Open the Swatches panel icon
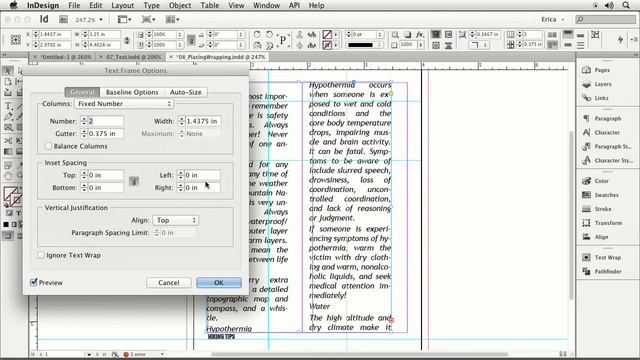Viewport: 640px width, 360px height. (587, 195)
